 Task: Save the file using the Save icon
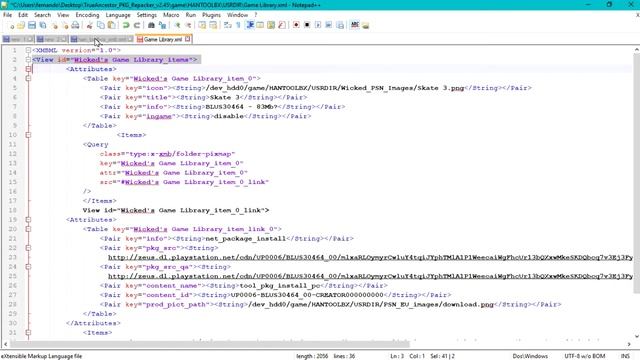click(32, 25)
